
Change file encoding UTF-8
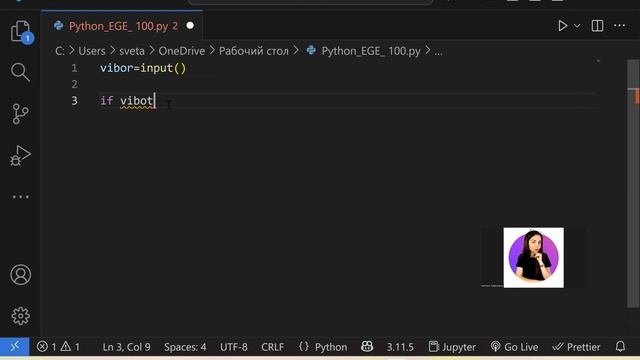pos(233,347)
